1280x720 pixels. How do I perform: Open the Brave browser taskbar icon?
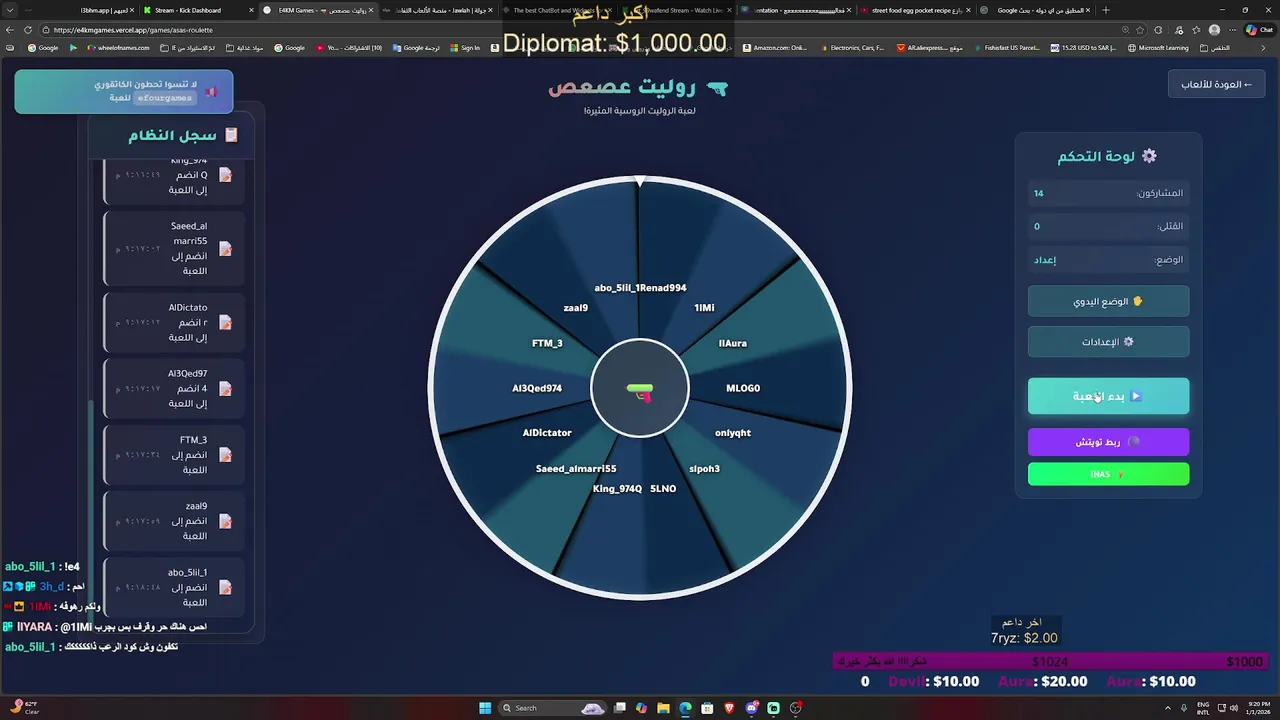coord(729,708)
